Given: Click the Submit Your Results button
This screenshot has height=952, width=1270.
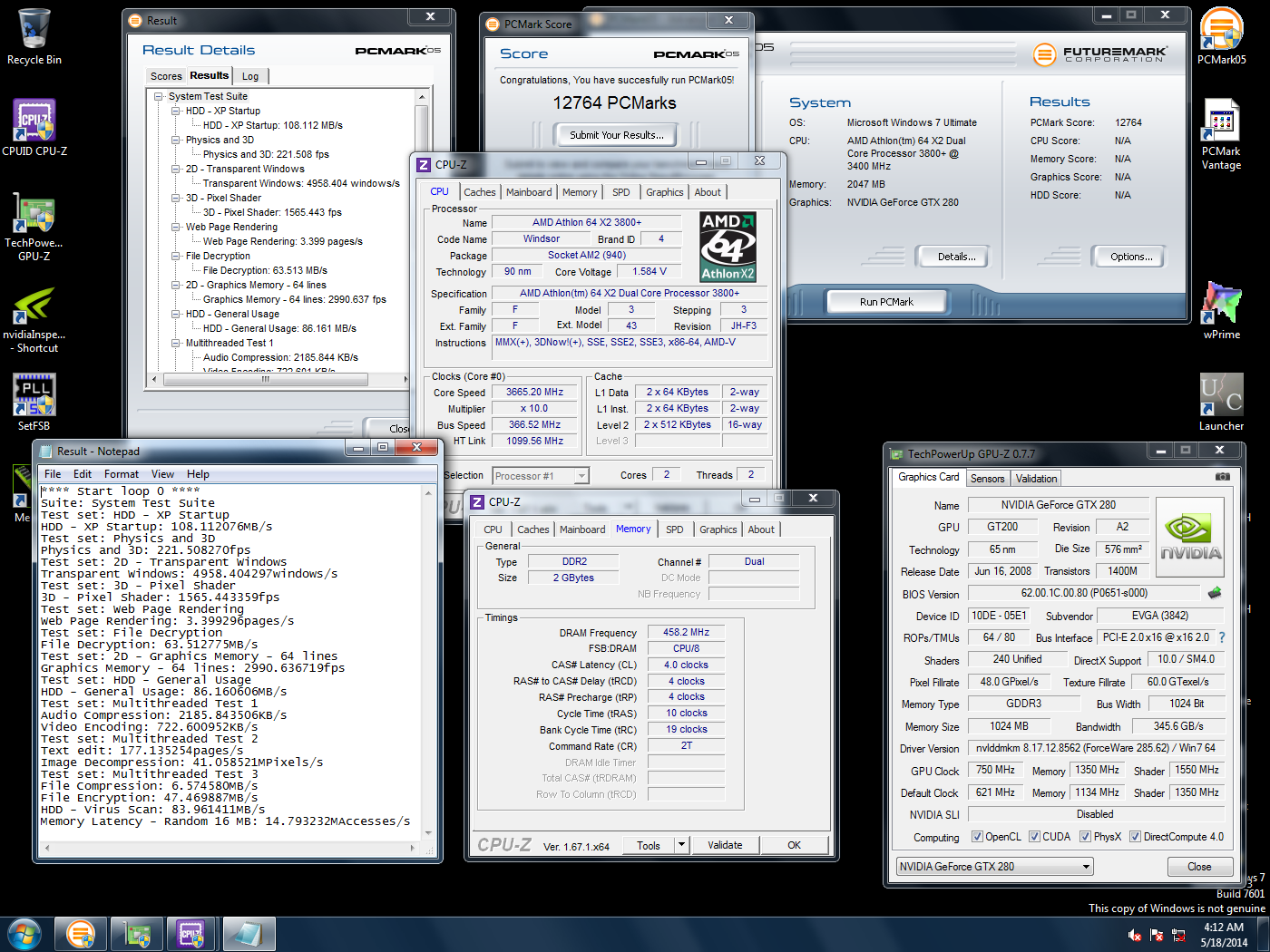Looking at the screenshot, I should click(x=617, y=135).
